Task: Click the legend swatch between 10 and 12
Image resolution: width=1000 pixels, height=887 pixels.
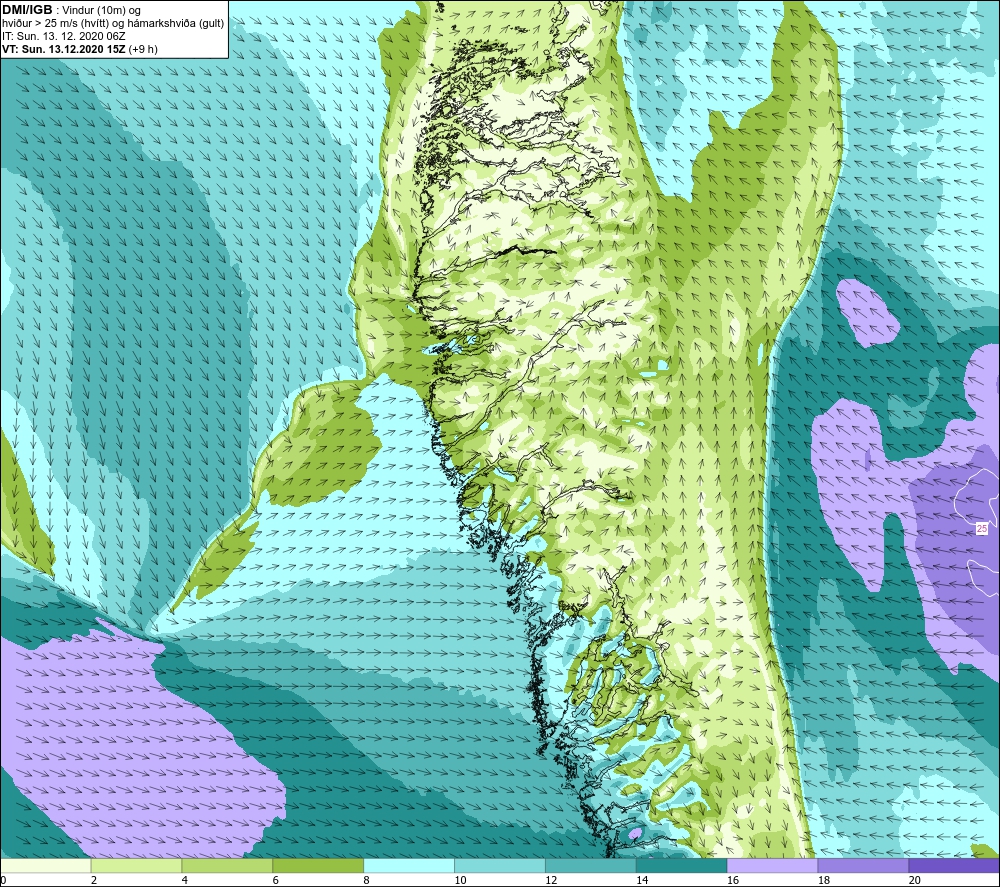Action: [x=500, y=865]
